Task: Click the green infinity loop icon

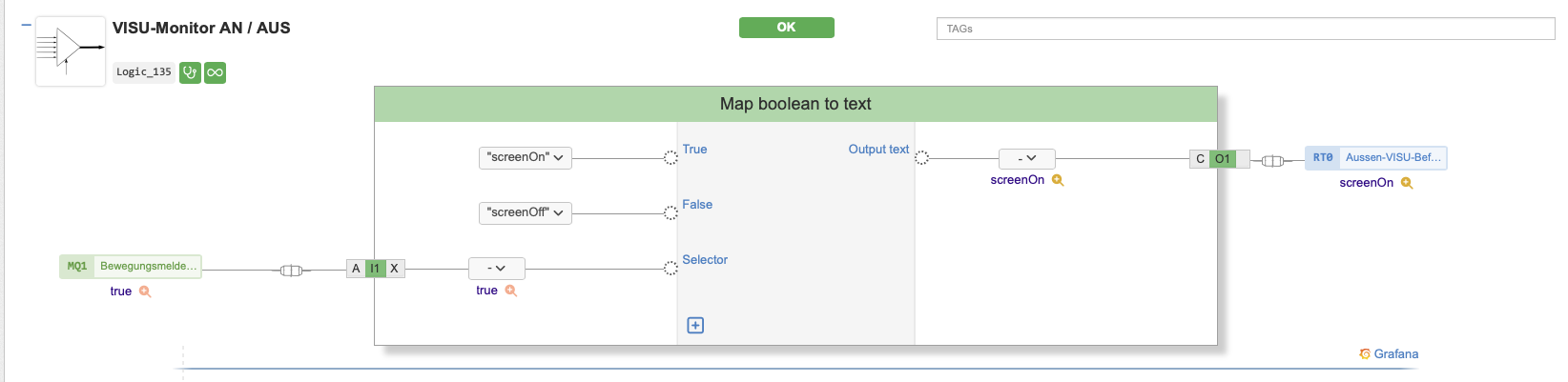Action: coord(216,72)
